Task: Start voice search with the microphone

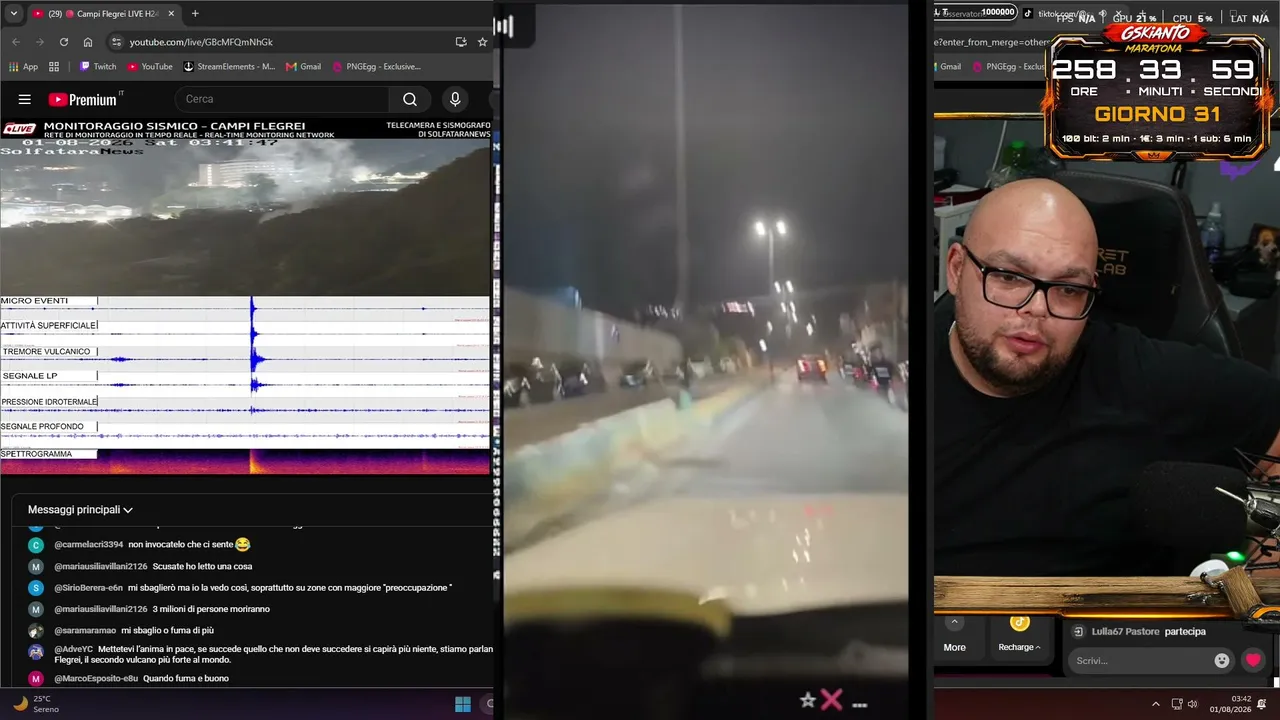Action: coord(455,99)
